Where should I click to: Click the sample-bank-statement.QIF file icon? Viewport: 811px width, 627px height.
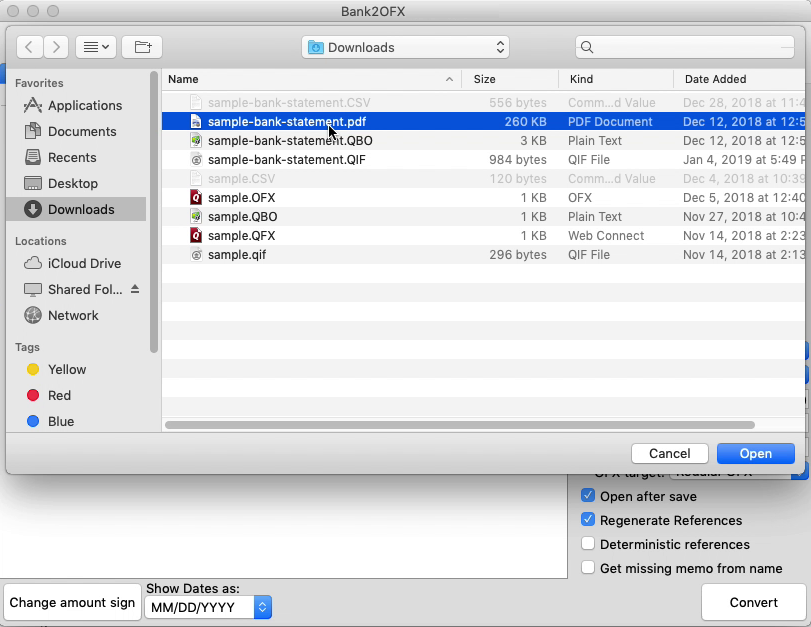click(196, 160)
